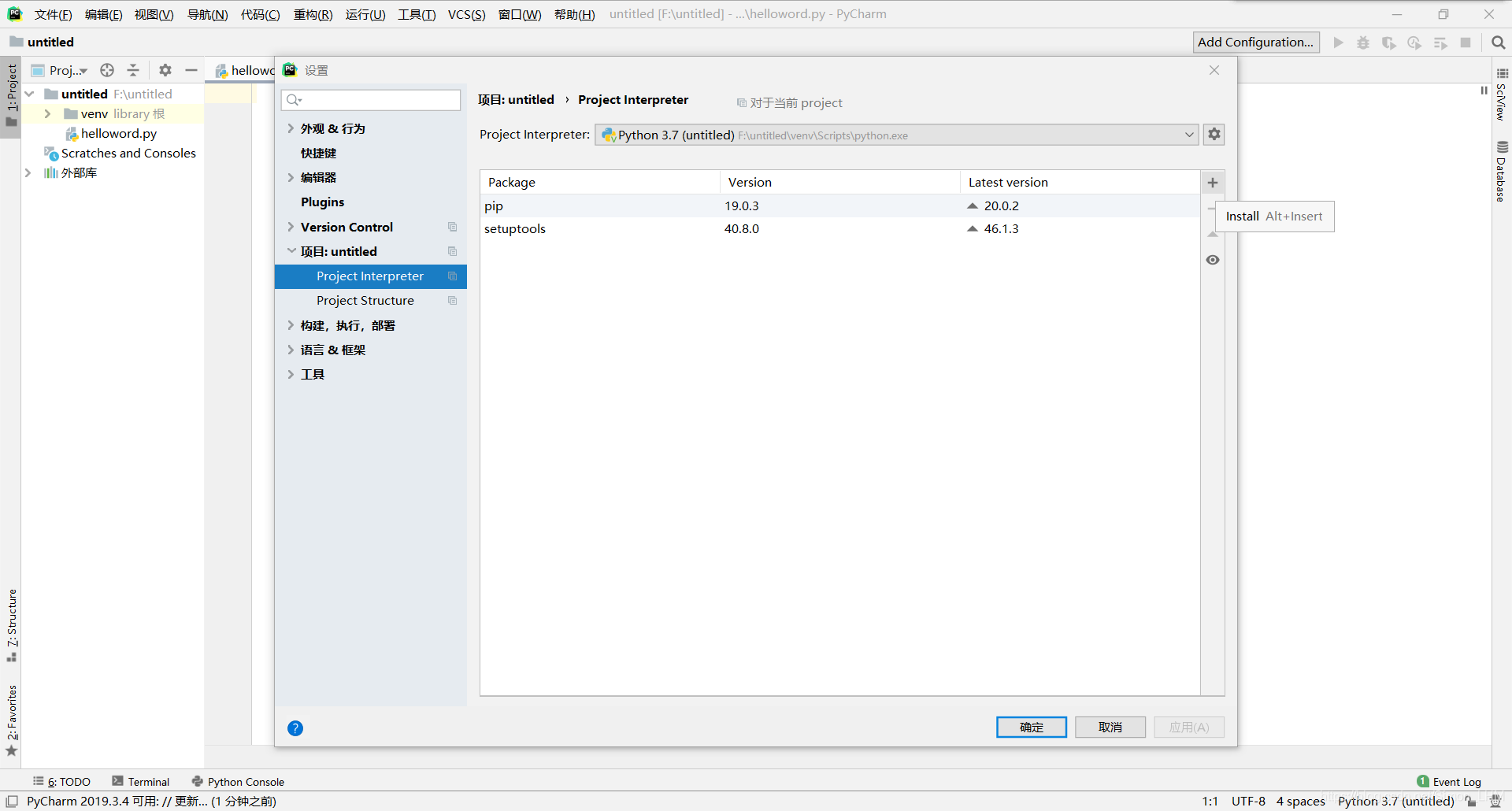The image size is (1512, 811).
Task: Expand the 外部库 node in project tree
Action: [28, 172]
